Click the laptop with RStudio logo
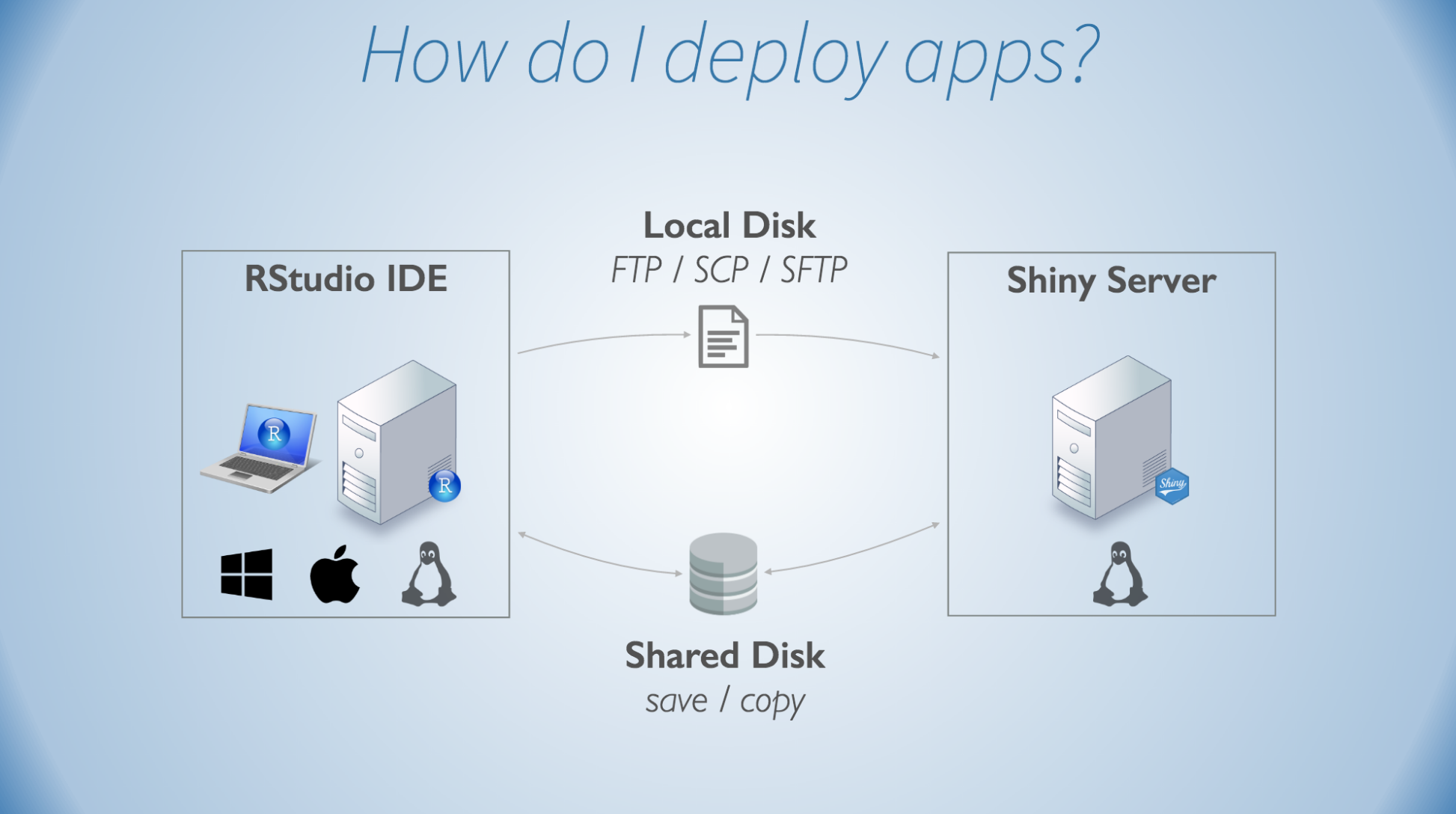The image size is (1456, 814). (259, 448)
